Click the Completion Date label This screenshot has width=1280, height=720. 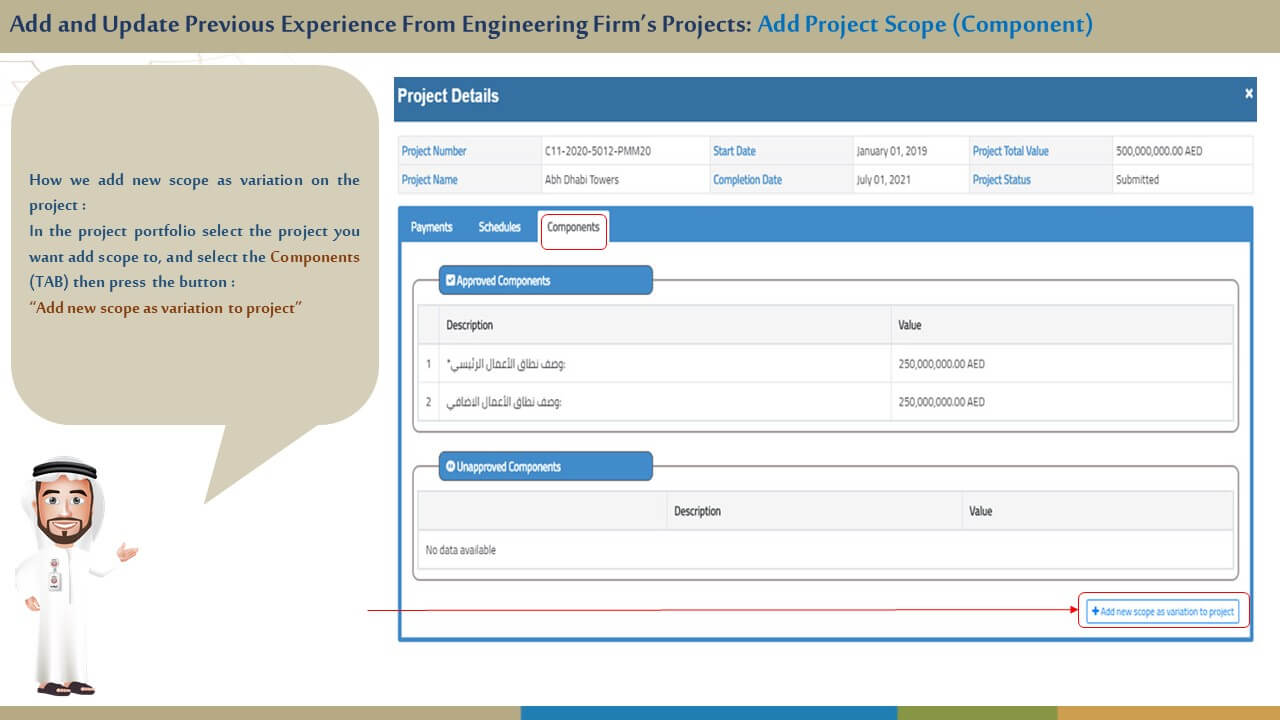point(747,180)
